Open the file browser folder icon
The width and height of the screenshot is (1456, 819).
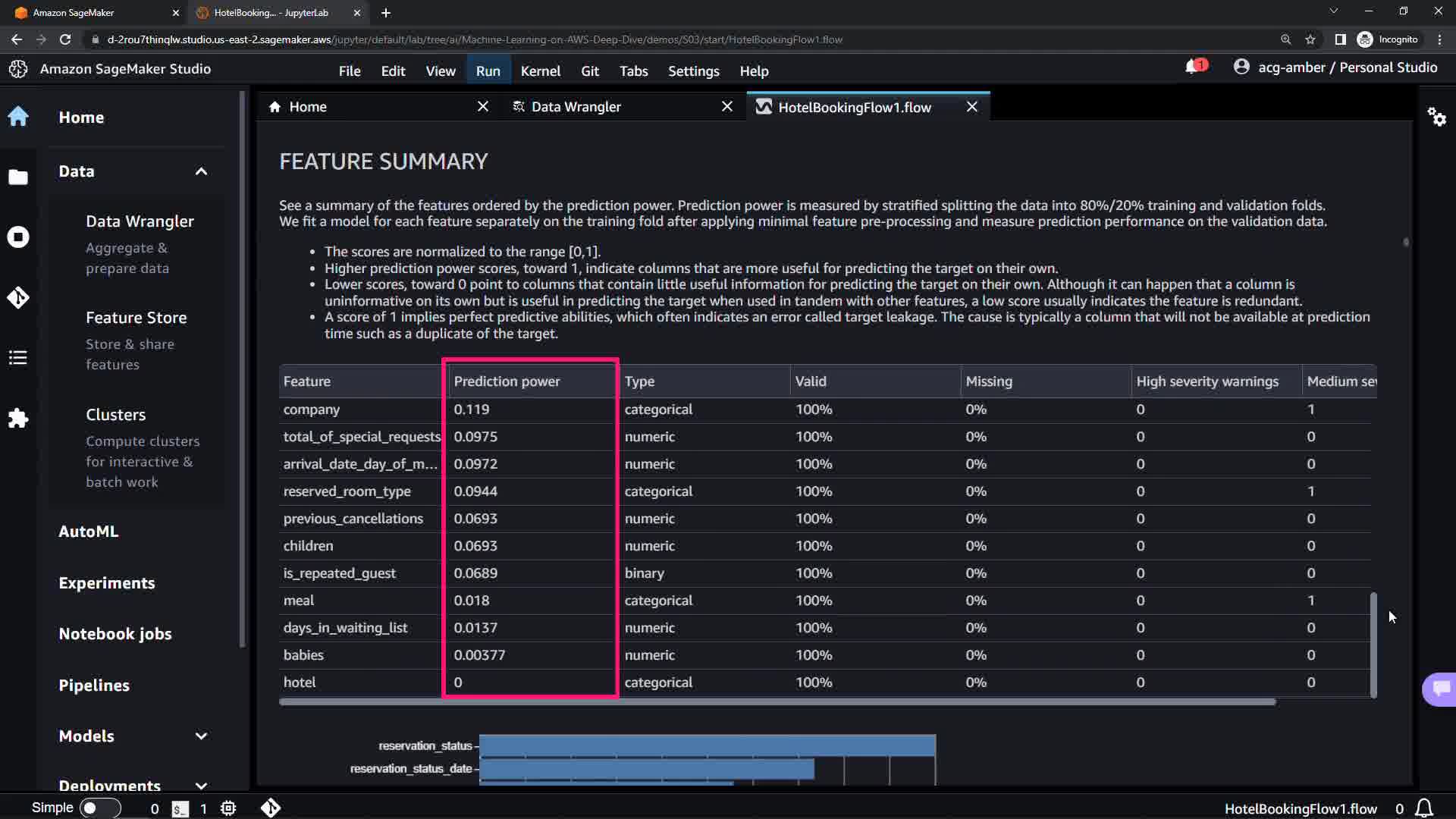(18, 177)
